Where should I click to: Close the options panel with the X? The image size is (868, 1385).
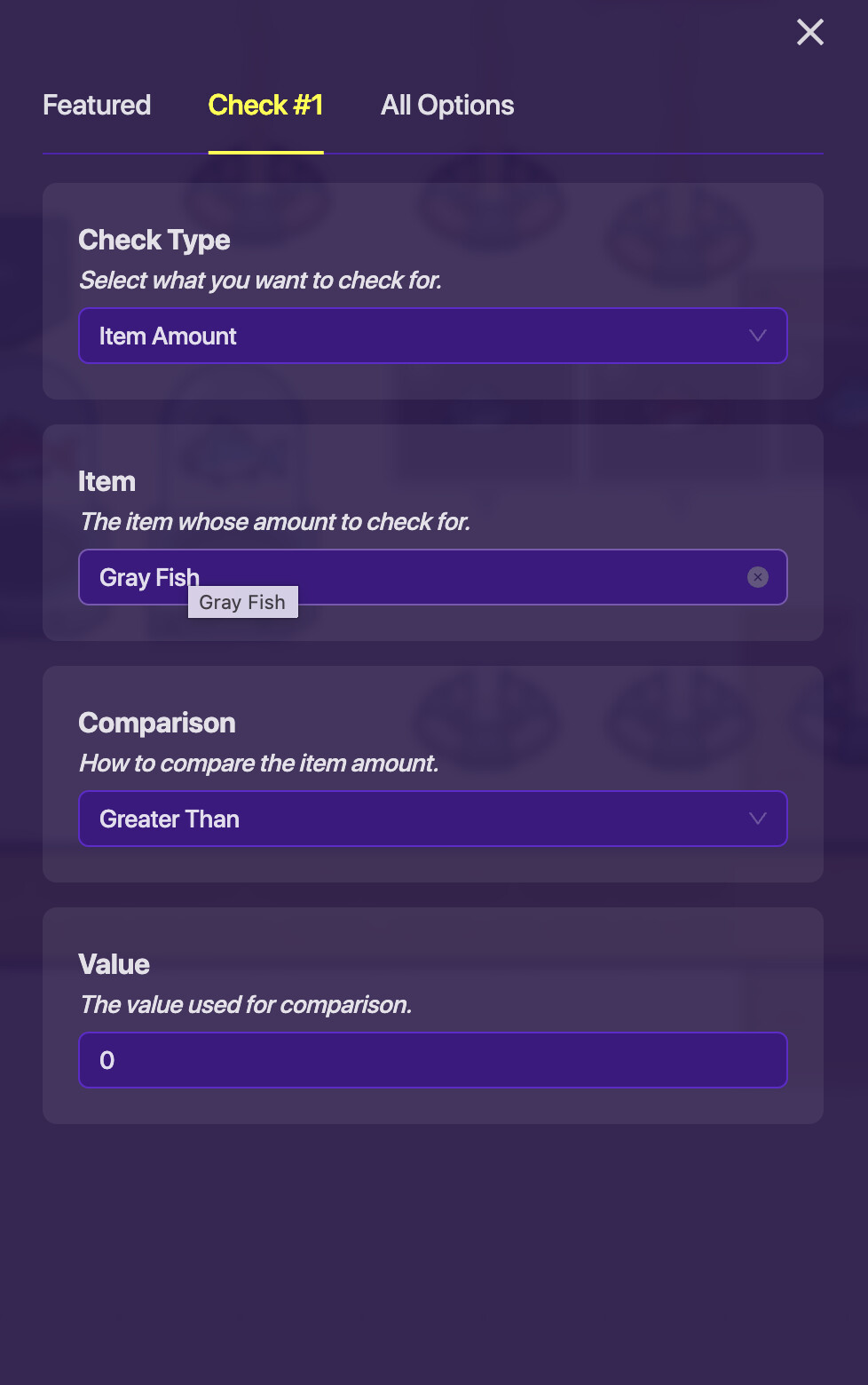(809, 33)
